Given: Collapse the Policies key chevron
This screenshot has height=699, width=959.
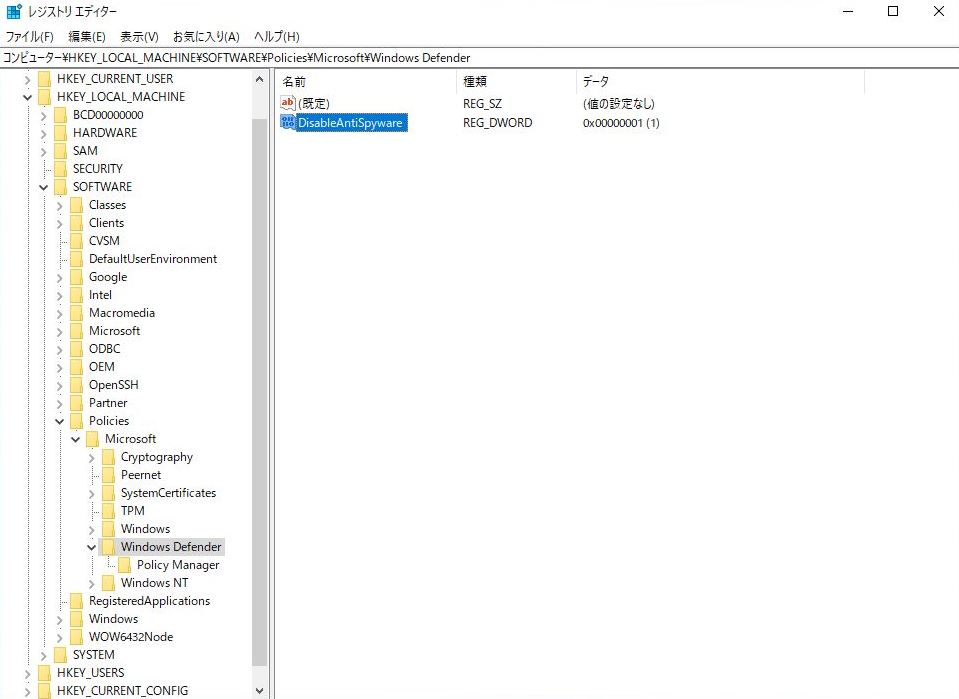Looking at the screenshot, I should [59, 421].
